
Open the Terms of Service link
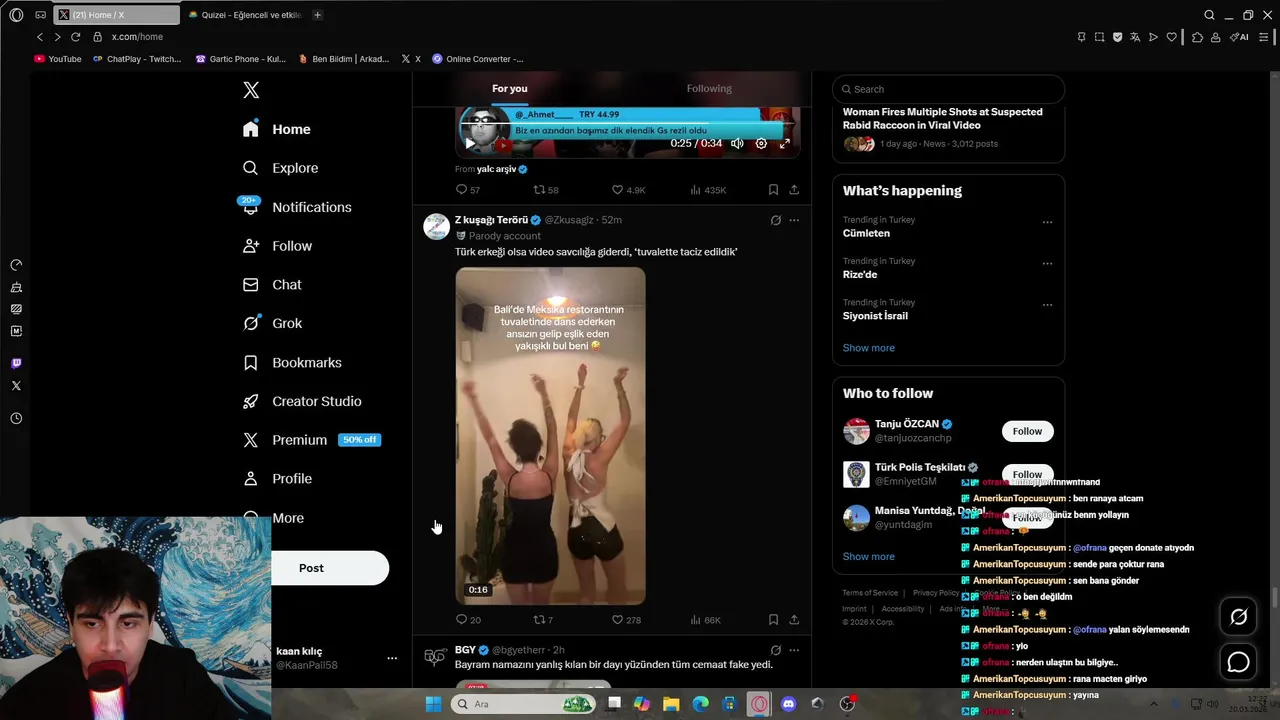870,593
